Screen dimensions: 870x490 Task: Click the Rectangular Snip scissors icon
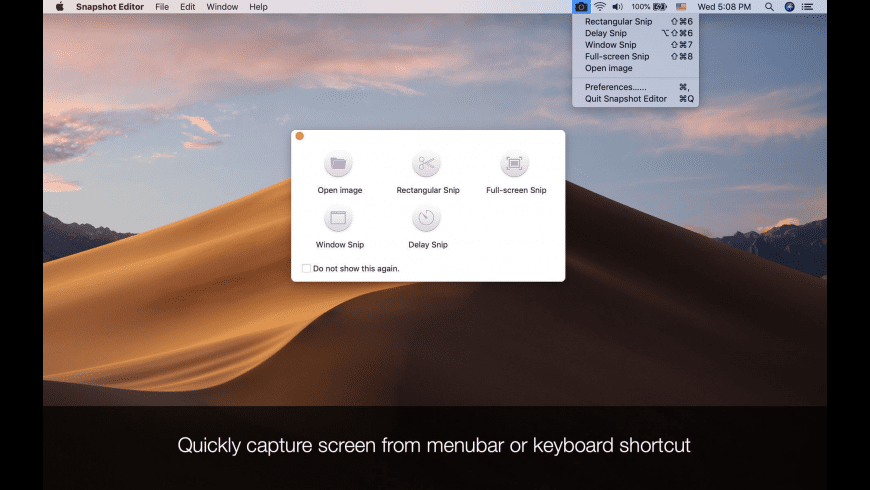(427, 164)
